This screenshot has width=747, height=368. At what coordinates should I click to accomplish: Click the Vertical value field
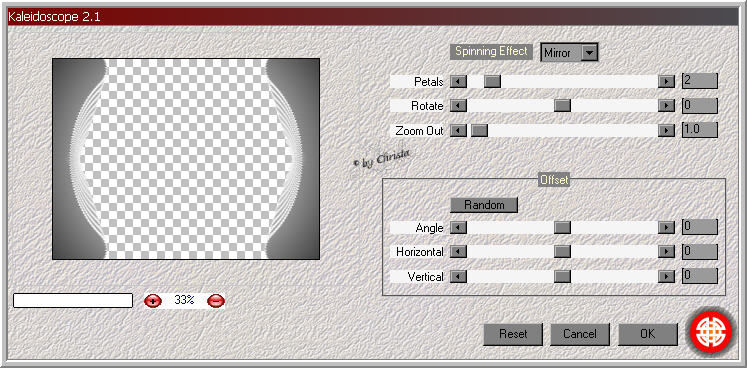(x=700, y=276)
